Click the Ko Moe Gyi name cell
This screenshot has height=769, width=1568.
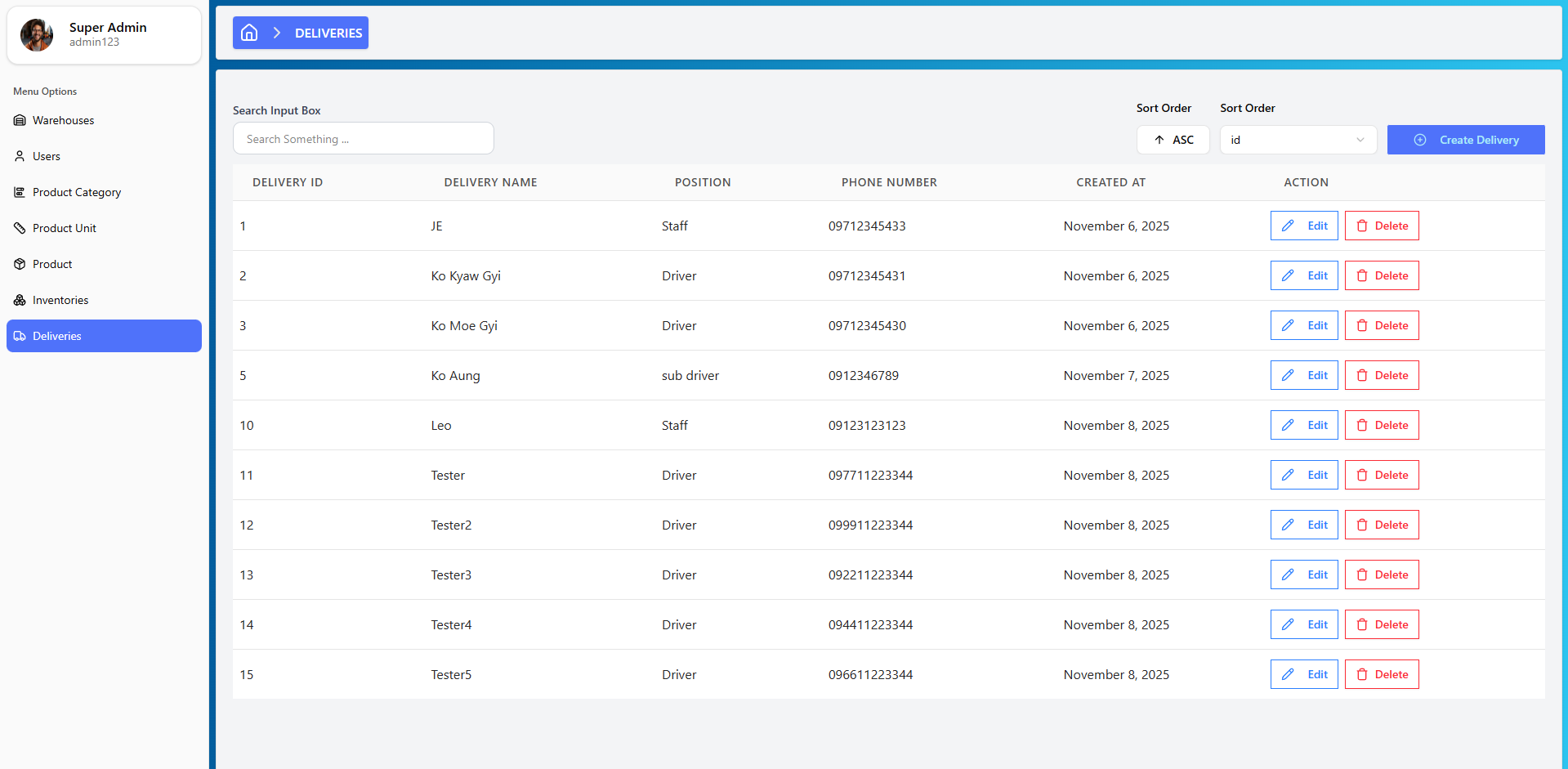[464, 326]
